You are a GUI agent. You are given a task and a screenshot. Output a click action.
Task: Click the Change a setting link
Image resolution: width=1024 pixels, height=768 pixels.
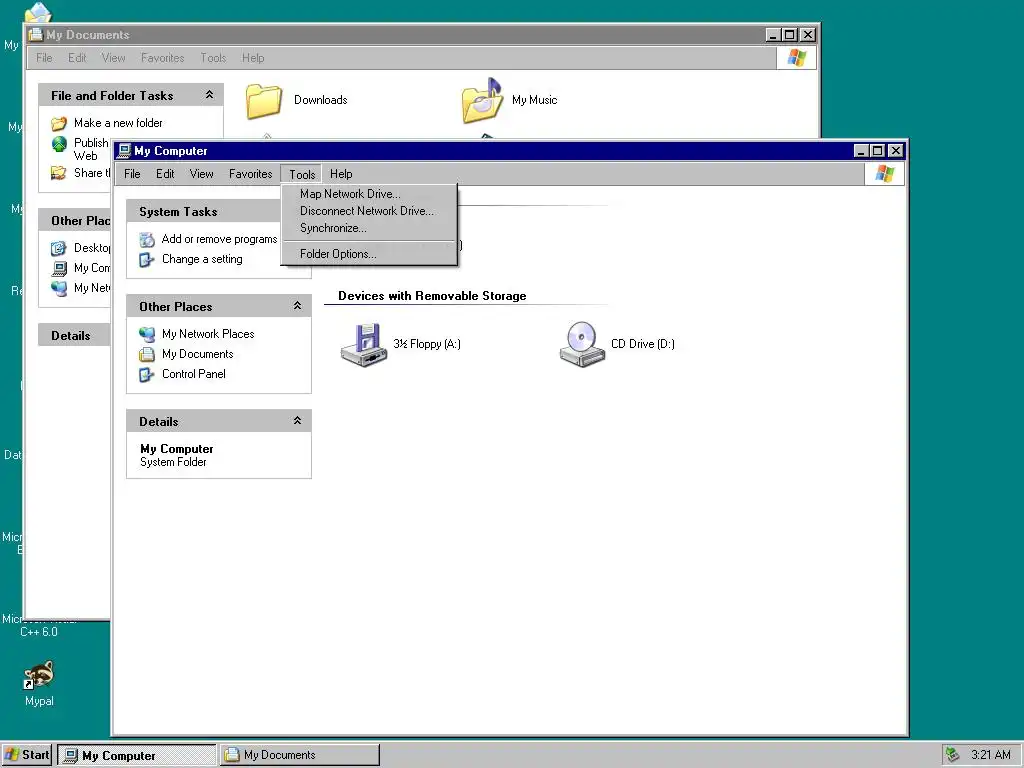coord(202,259)
